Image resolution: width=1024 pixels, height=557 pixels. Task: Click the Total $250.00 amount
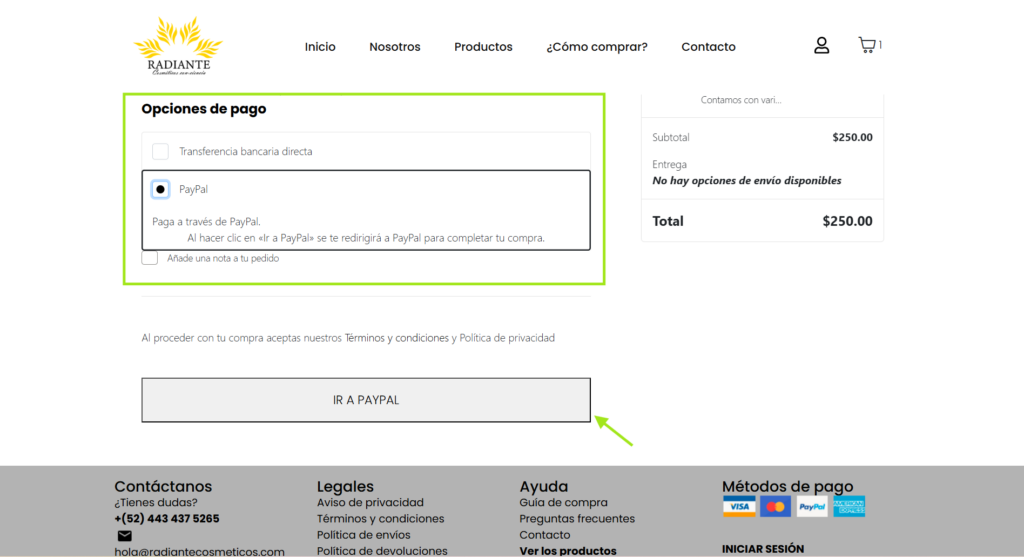[848, 221]
